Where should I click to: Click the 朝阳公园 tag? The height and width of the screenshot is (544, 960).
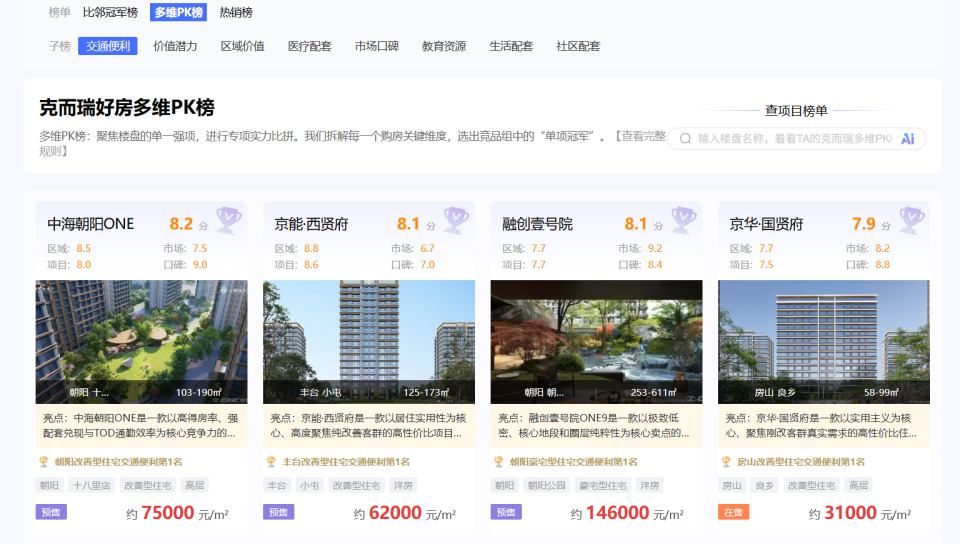(547, 485)
